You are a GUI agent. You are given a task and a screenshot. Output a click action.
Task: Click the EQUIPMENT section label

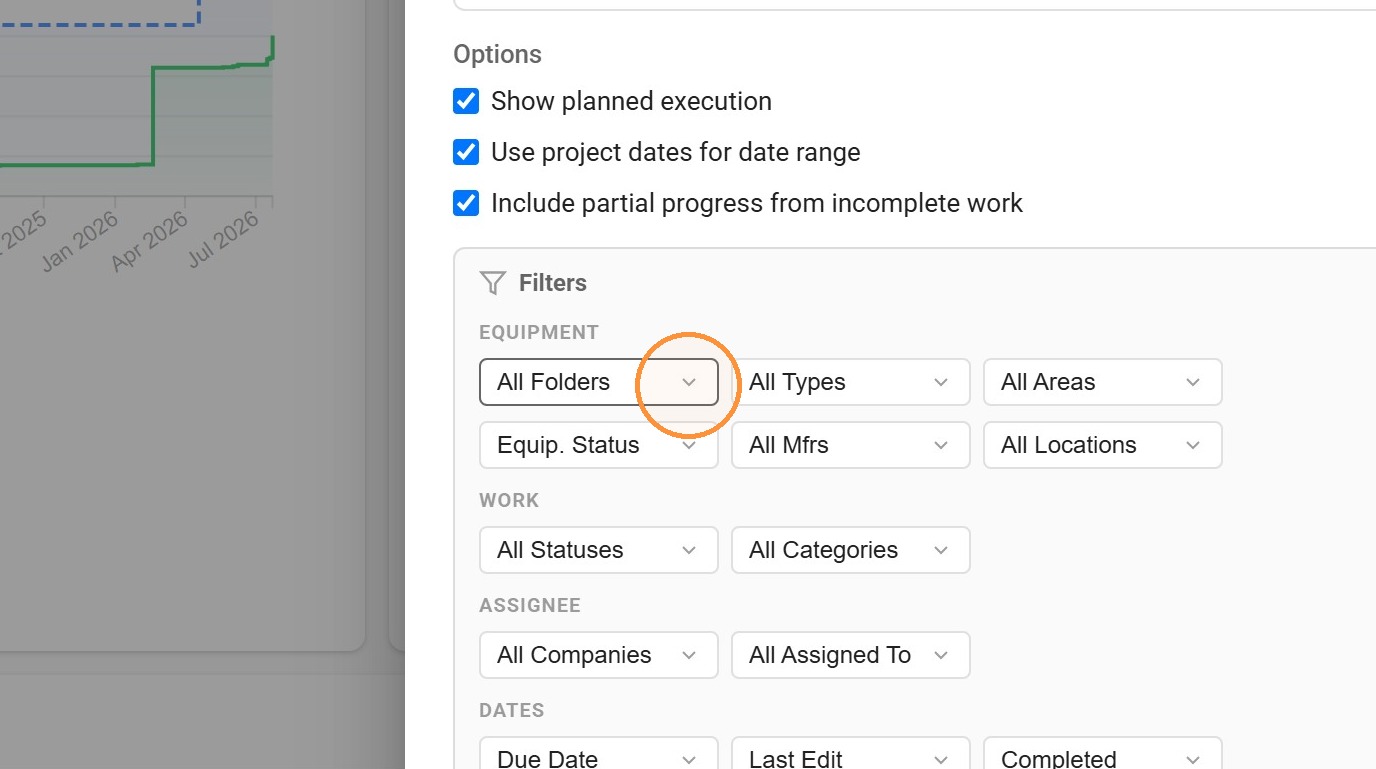pyautogui.click(x=539, y=332)
